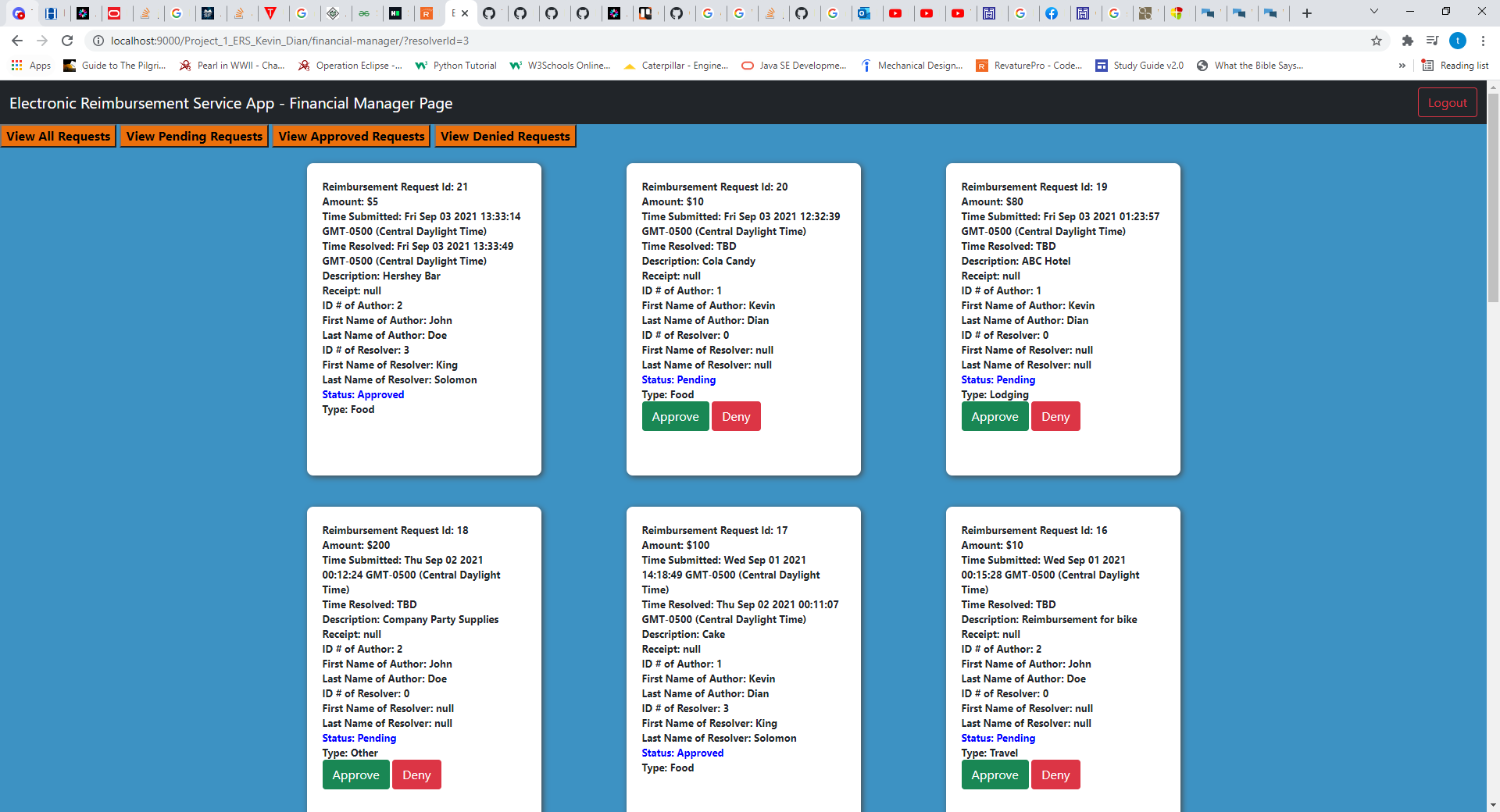
Task: Approve reimbursement request 20 for Cola Candy
Action: coord(675,416)
